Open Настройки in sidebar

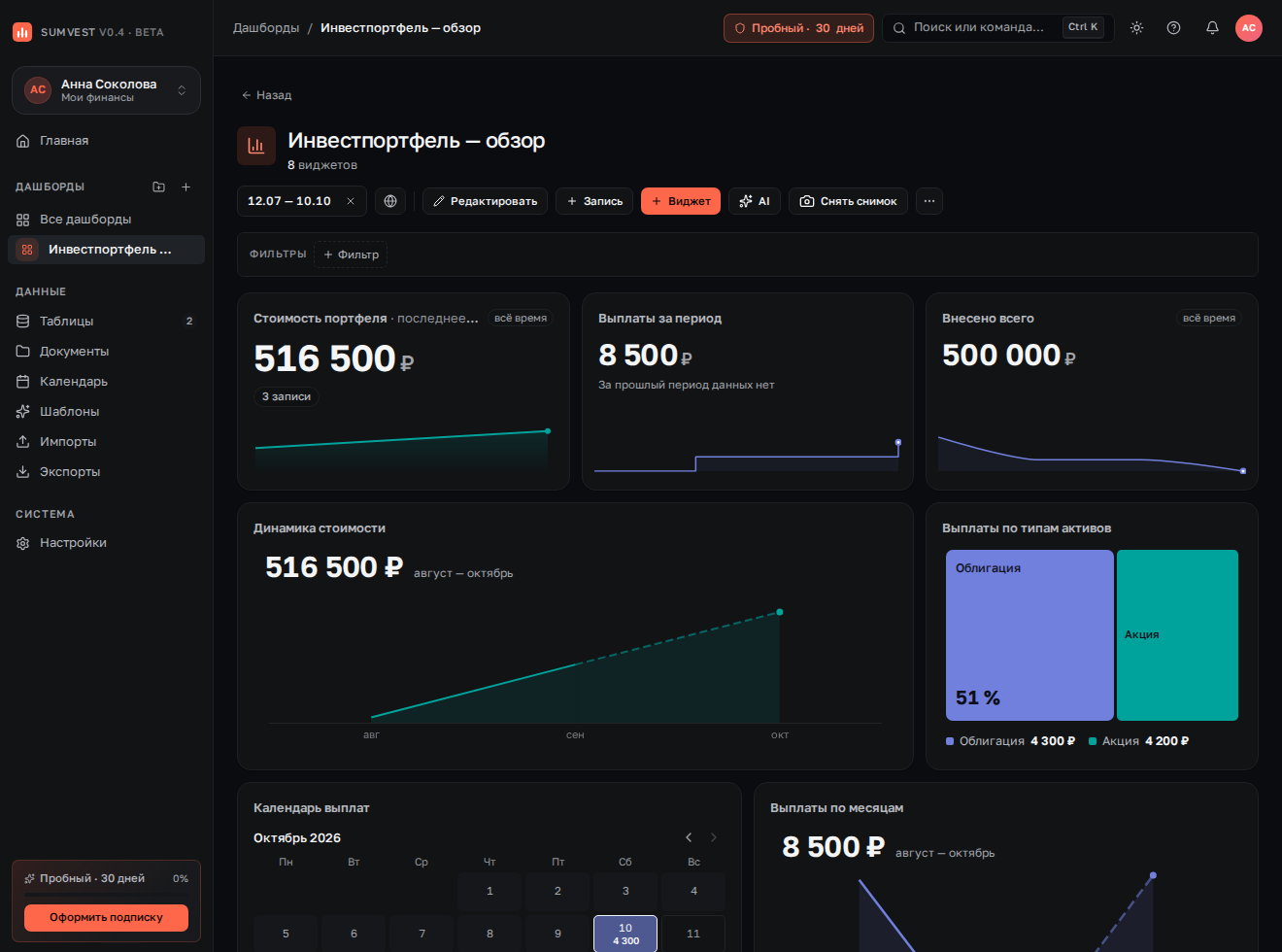coord(107,543)
